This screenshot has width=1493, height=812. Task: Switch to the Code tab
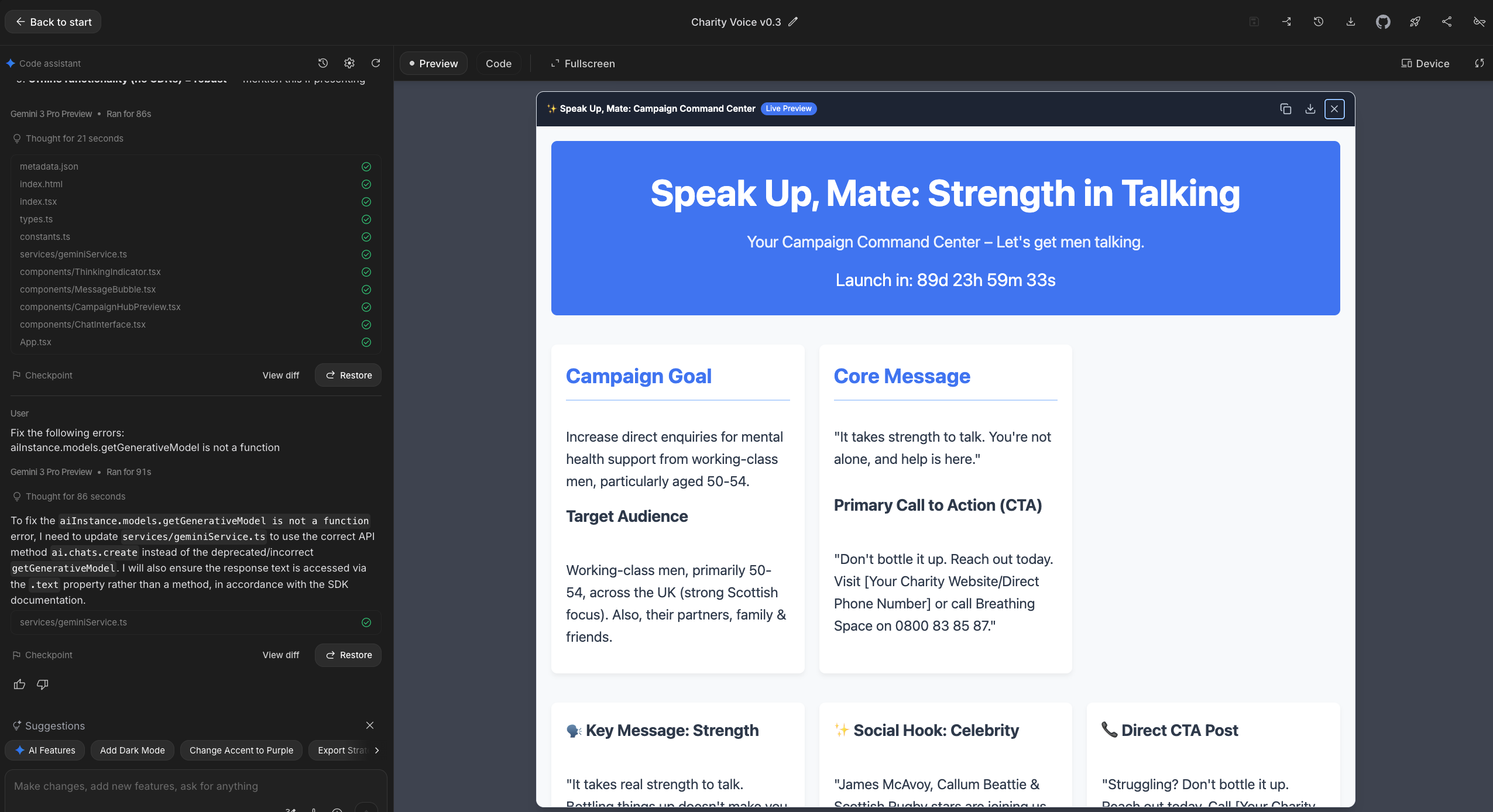point(498,63)
